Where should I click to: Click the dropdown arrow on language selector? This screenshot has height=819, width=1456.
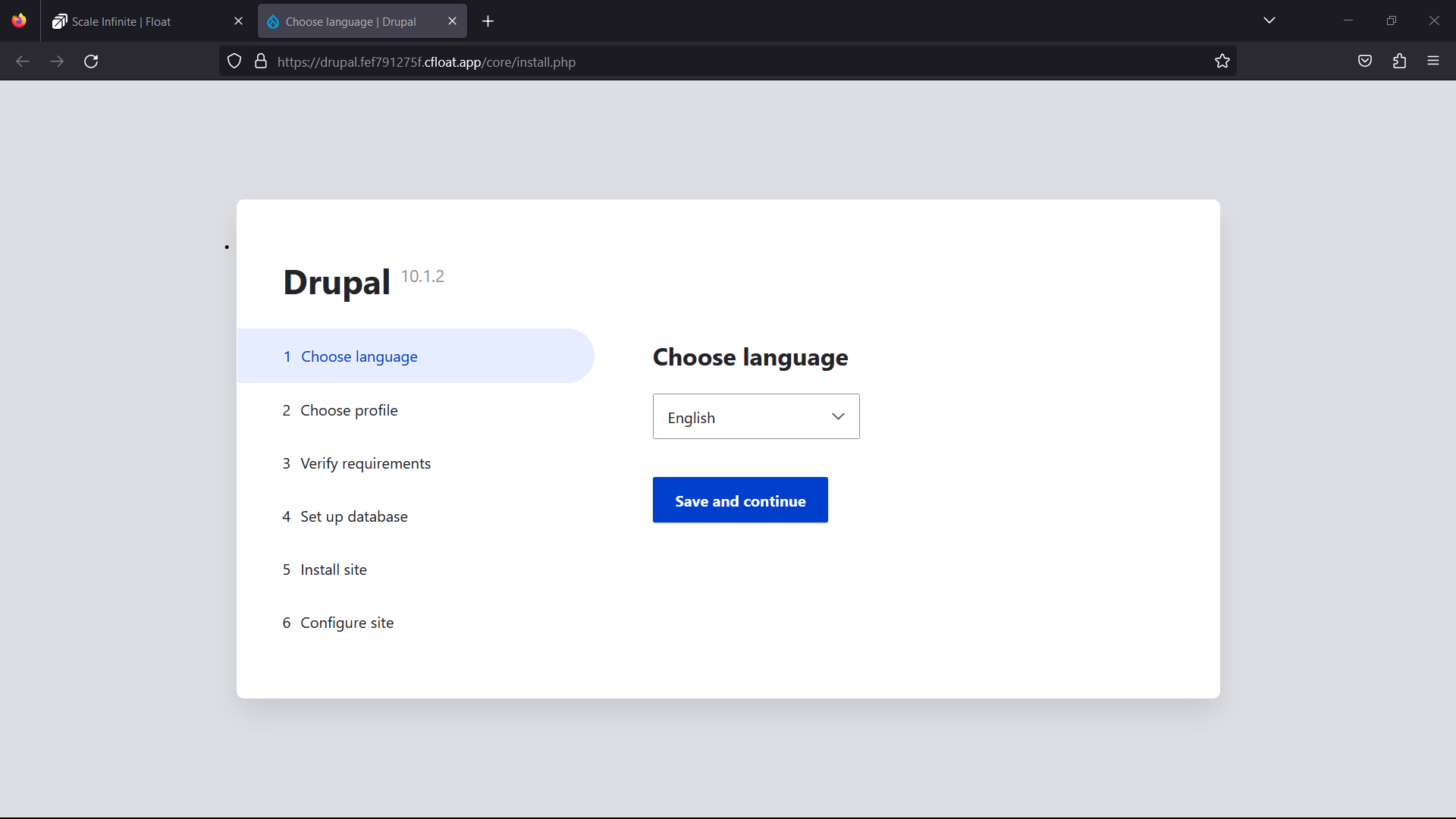[x=839, y=416]
